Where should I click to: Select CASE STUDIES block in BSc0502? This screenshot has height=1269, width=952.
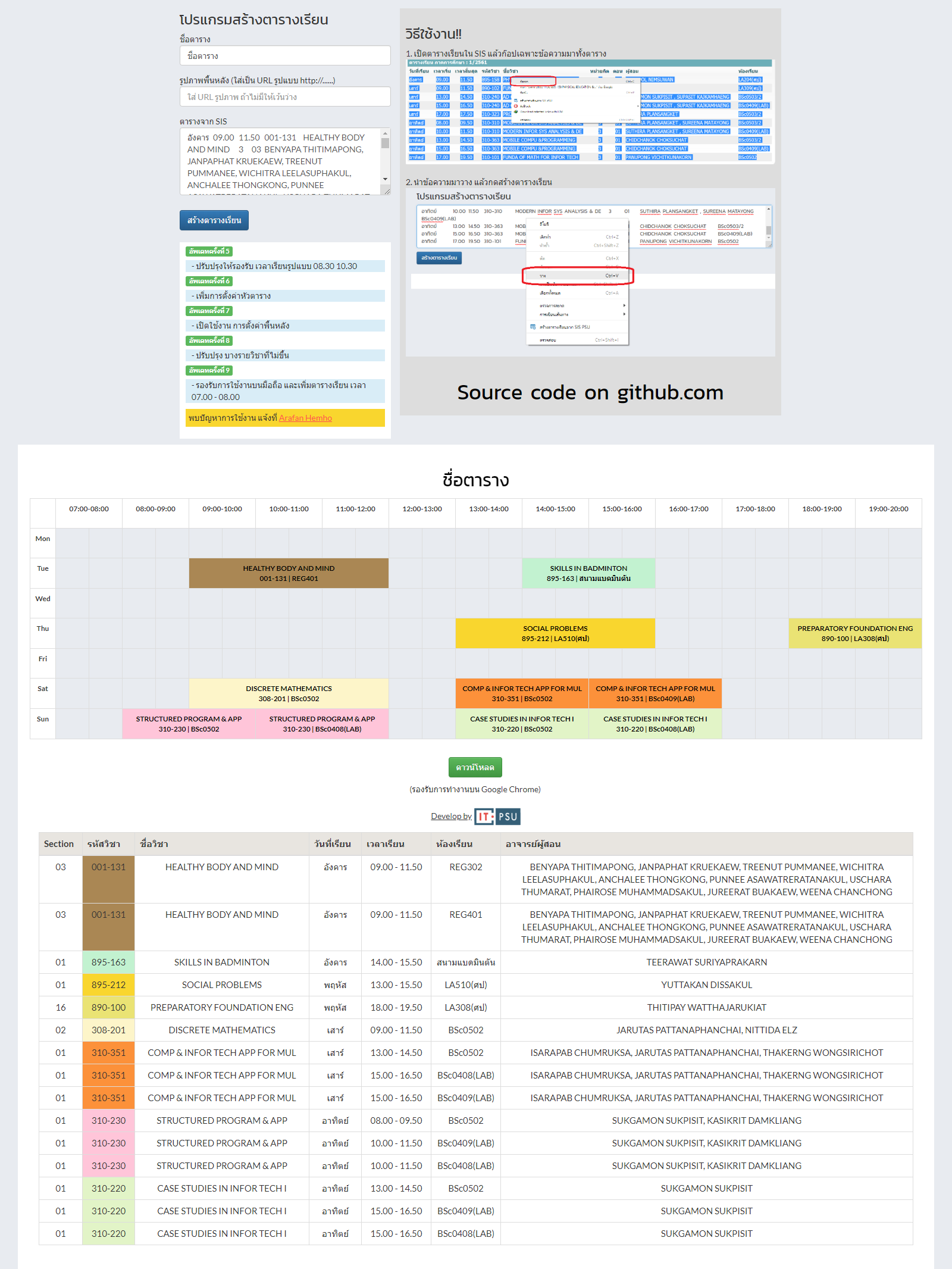(522, 724)
